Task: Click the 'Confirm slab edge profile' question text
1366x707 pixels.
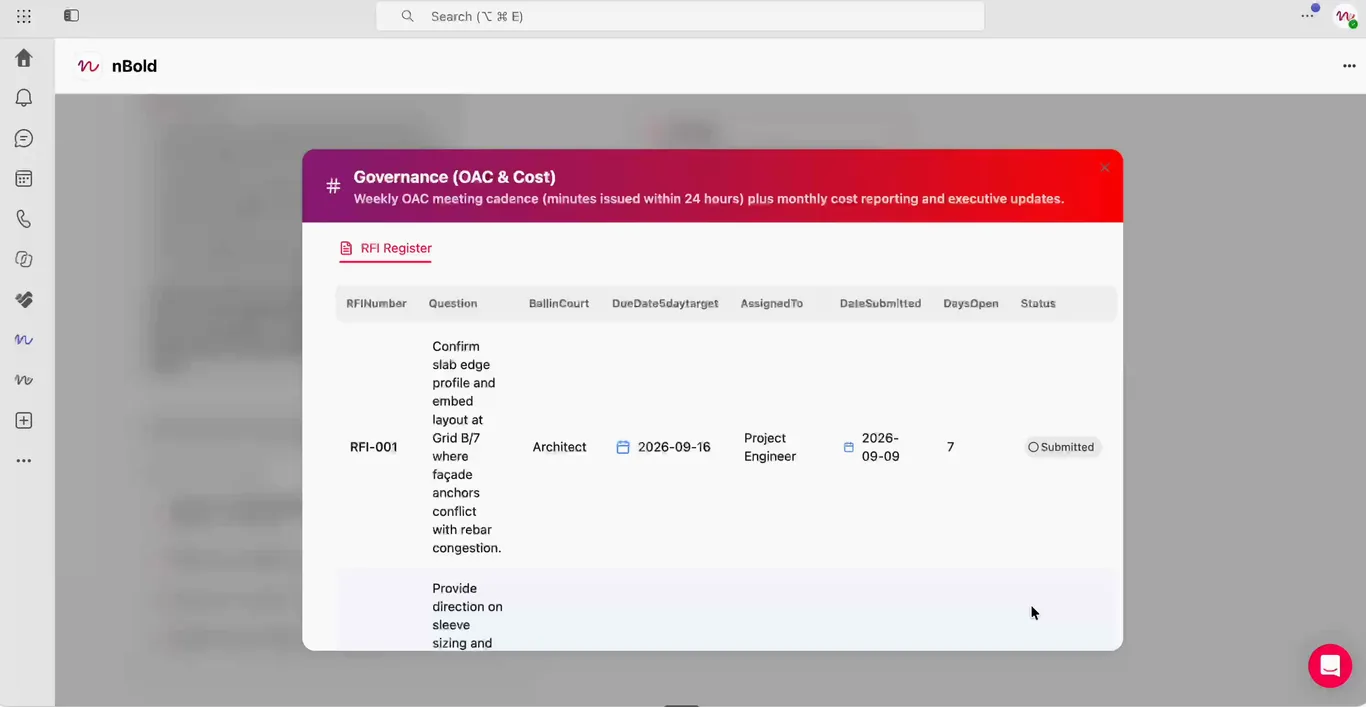Action: [467, 447]
